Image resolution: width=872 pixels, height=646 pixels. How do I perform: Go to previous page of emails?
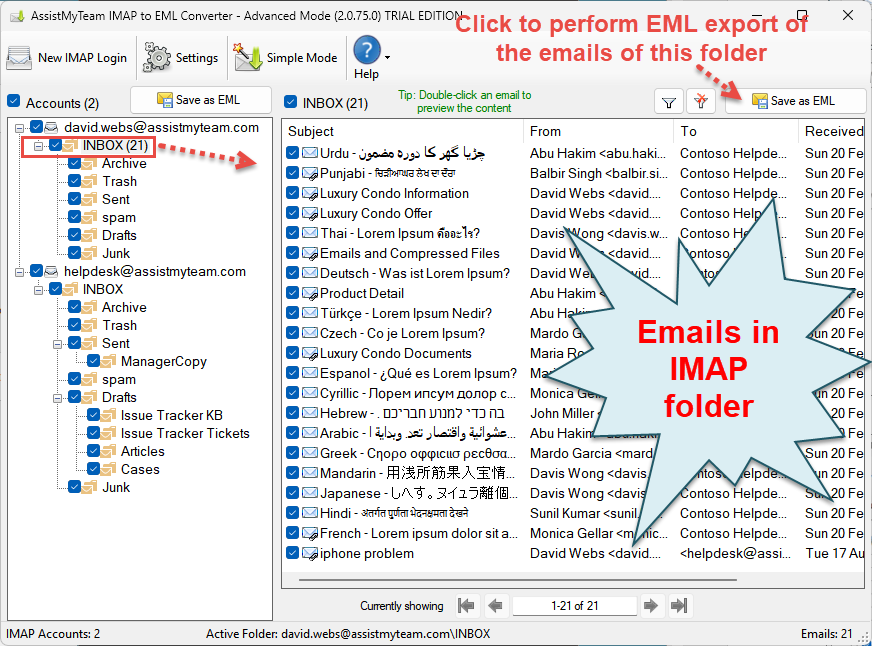[x=495, y=605]
